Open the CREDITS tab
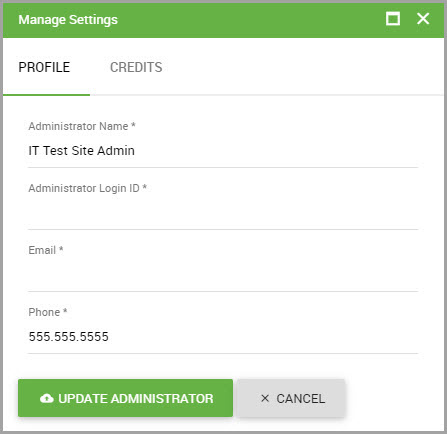Viewport: 447px width, 434px height. (x=136, y=67)
